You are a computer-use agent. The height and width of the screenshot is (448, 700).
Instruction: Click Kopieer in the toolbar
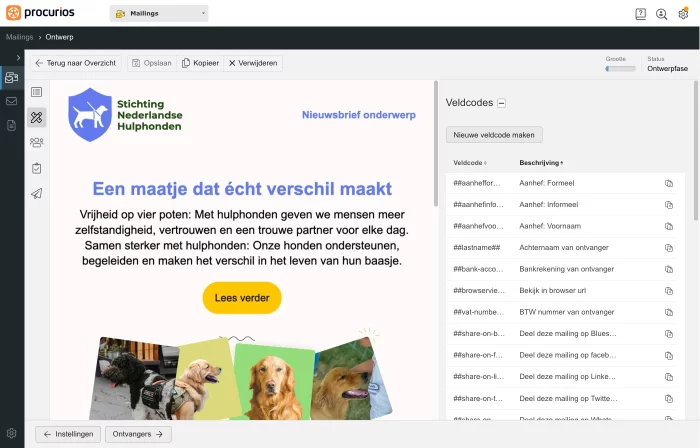199,63
